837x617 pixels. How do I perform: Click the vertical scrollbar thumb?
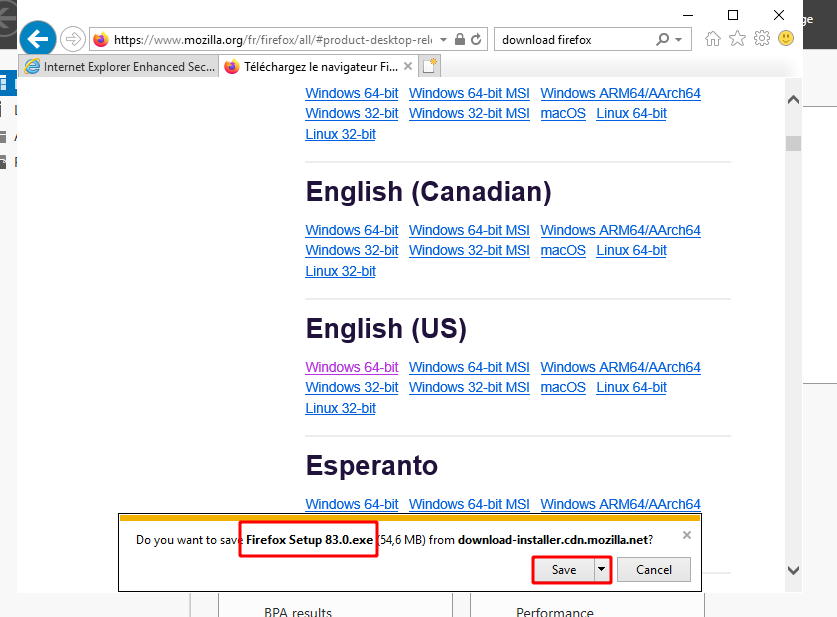[x=793, y=144]
